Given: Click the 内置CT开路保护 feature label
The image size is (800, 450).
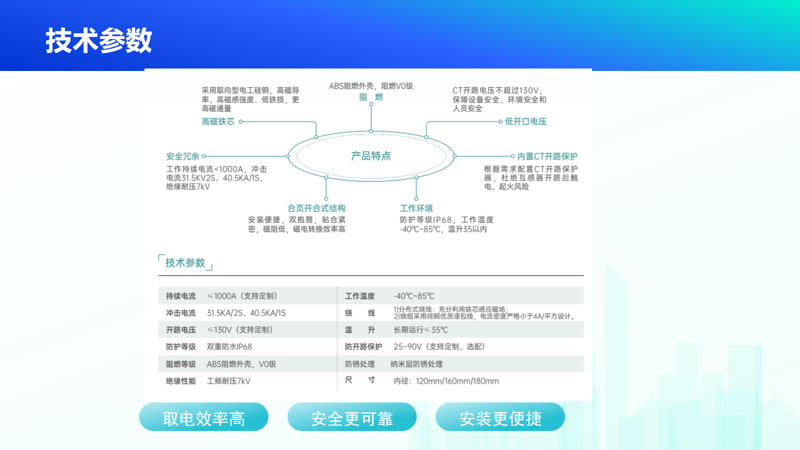Looking at the screenshot, I should pyautogui.click(x=547, y=157).
